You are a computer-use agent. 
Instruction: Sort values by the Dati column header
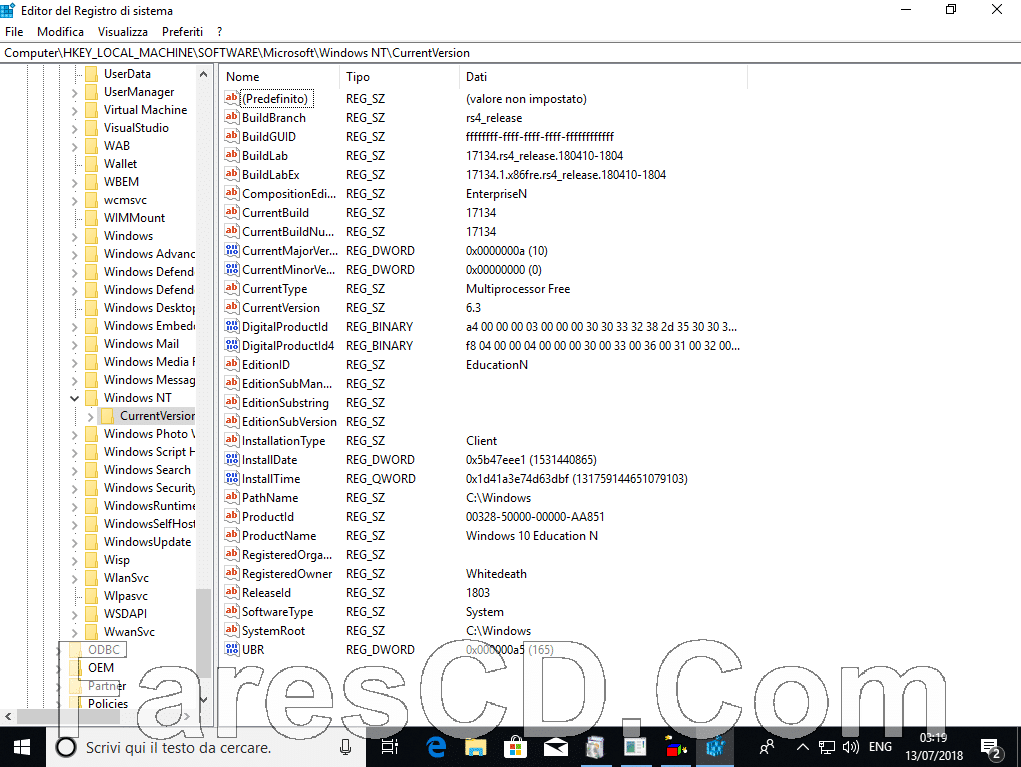coord(603,76)
